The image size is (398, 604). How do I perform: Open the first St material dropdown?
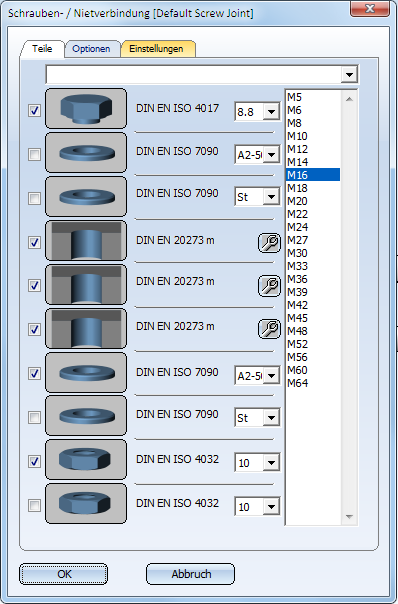(271, 197)
